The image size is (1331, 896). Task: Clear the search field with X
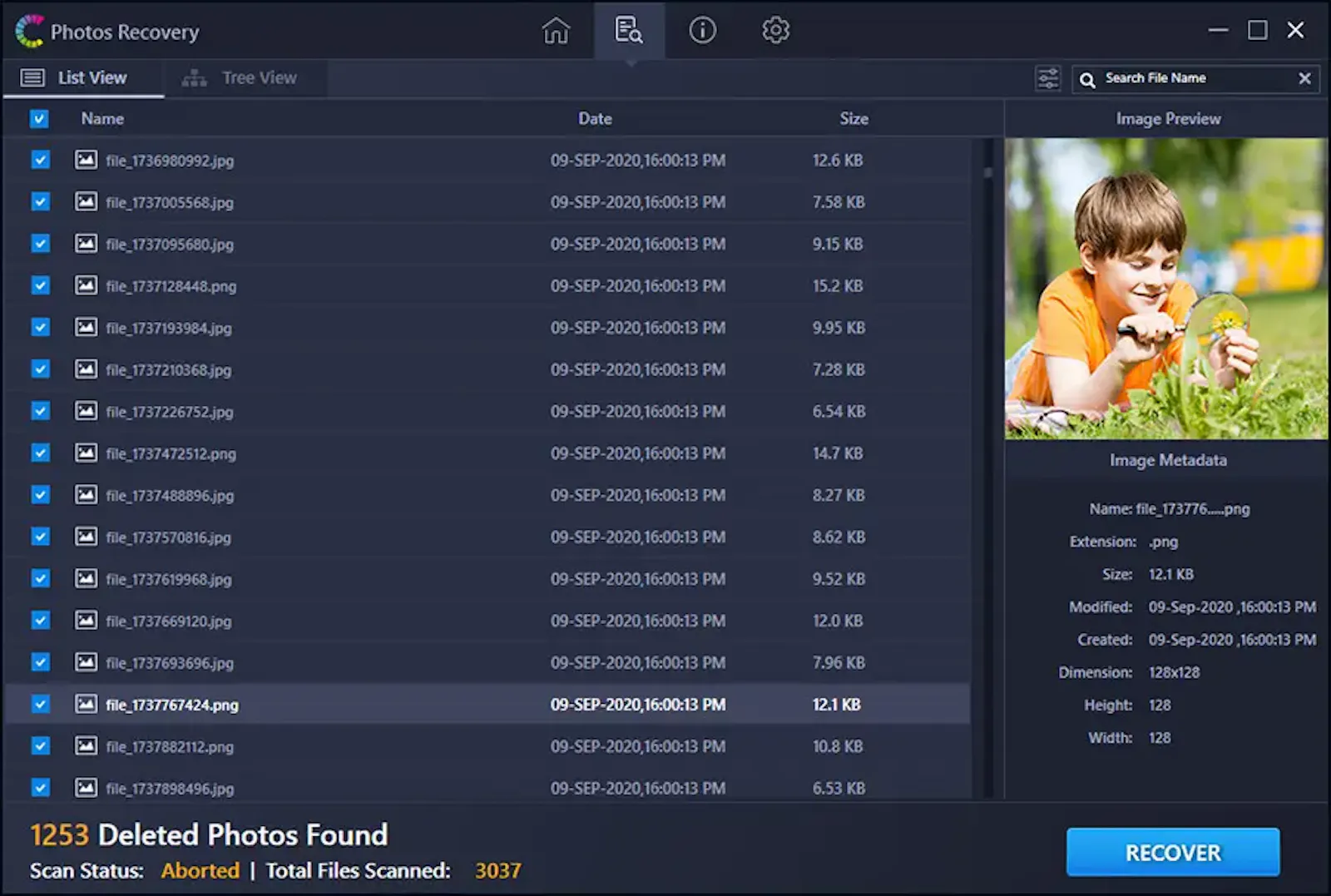coord(1304,78)
